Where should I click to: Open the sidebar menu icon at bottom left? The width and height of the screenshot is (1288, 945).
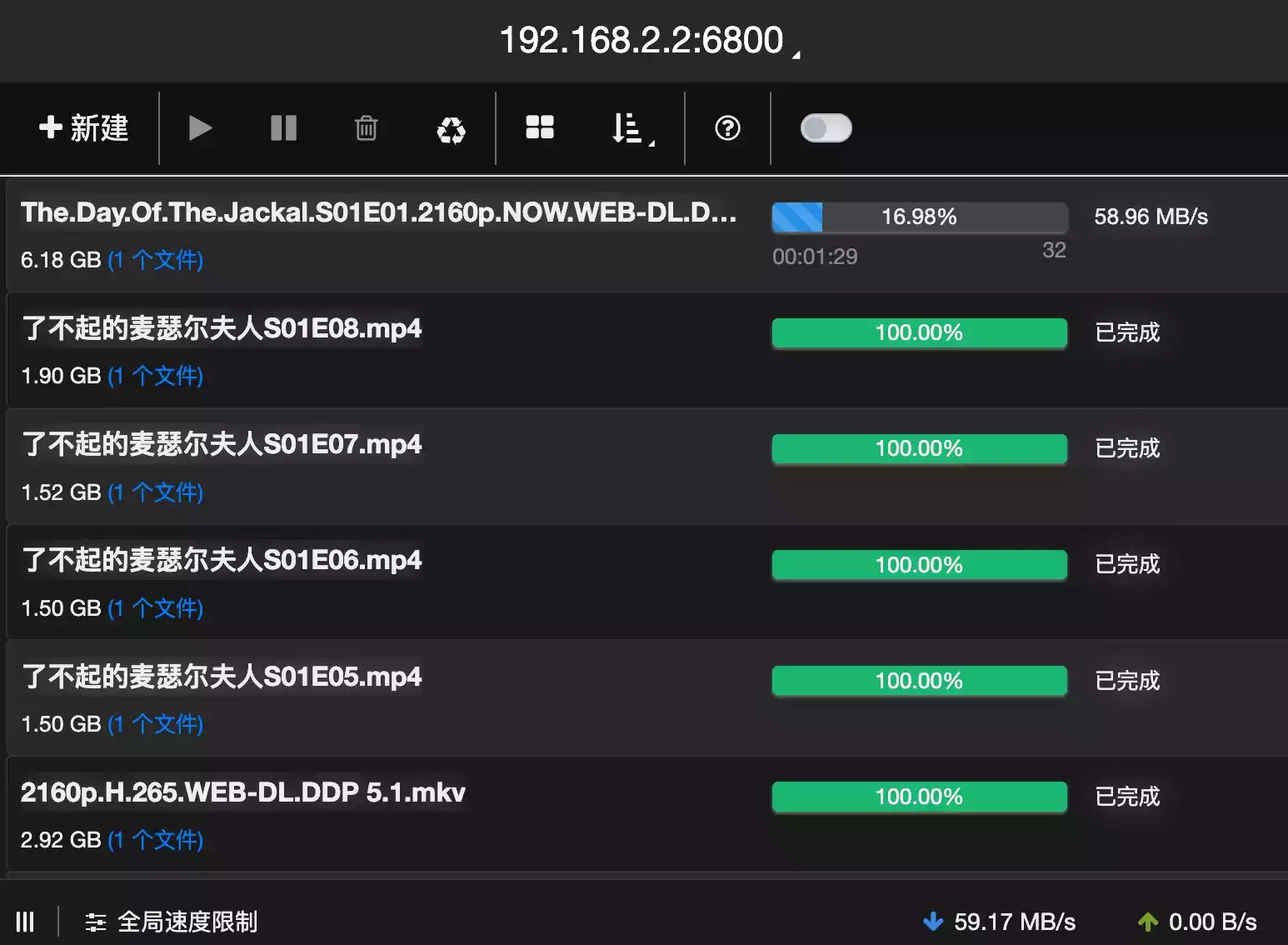25,922
